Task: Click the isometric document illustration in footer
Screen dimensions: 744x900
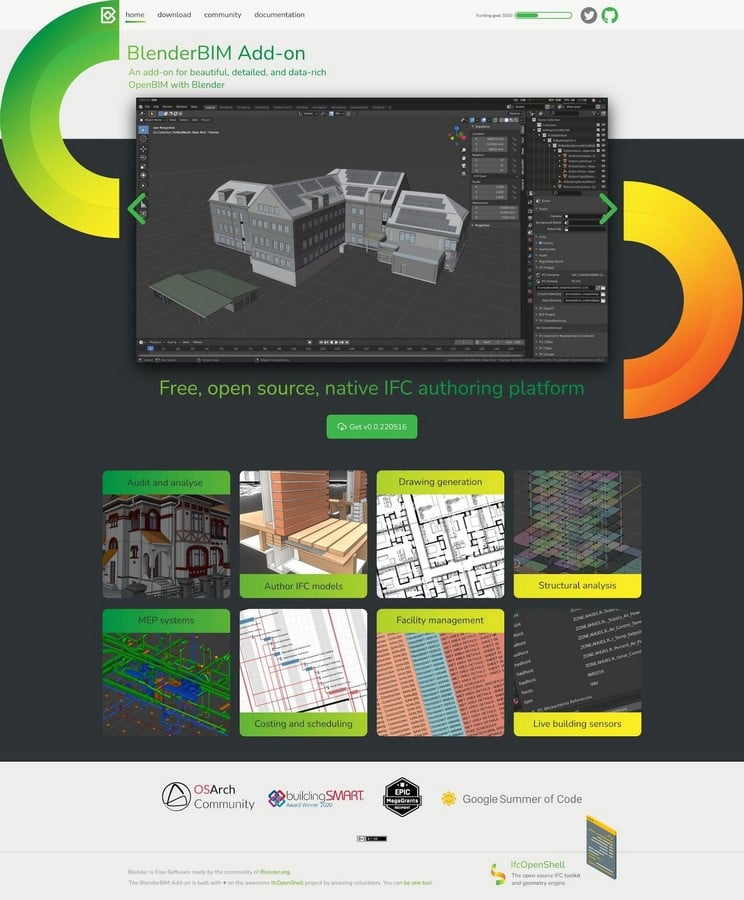Action: [601, 847]
